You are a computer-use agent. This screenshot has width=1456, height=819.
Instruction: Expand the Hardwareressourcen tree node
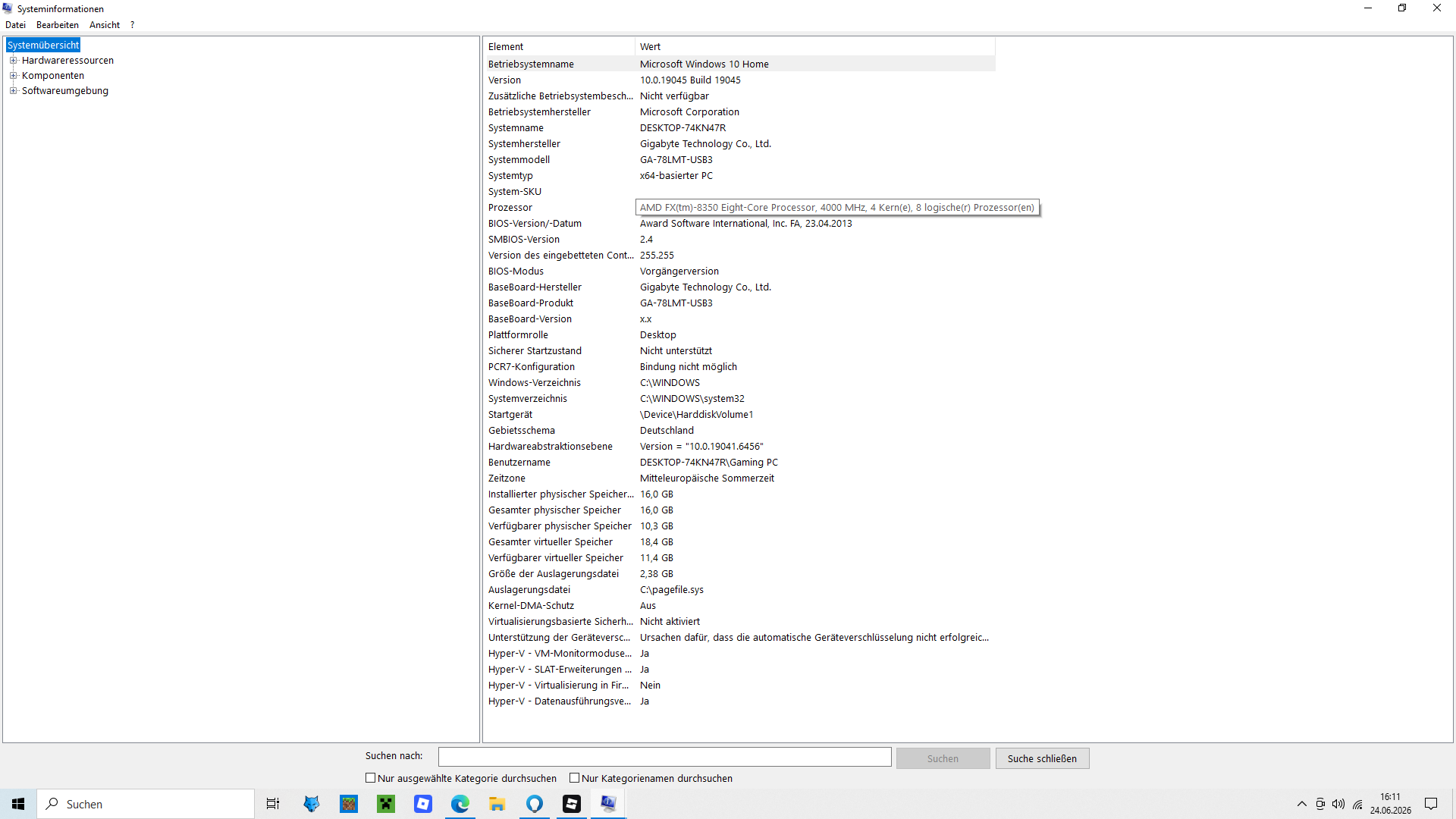pyautogui.click(x=13, y=61)
